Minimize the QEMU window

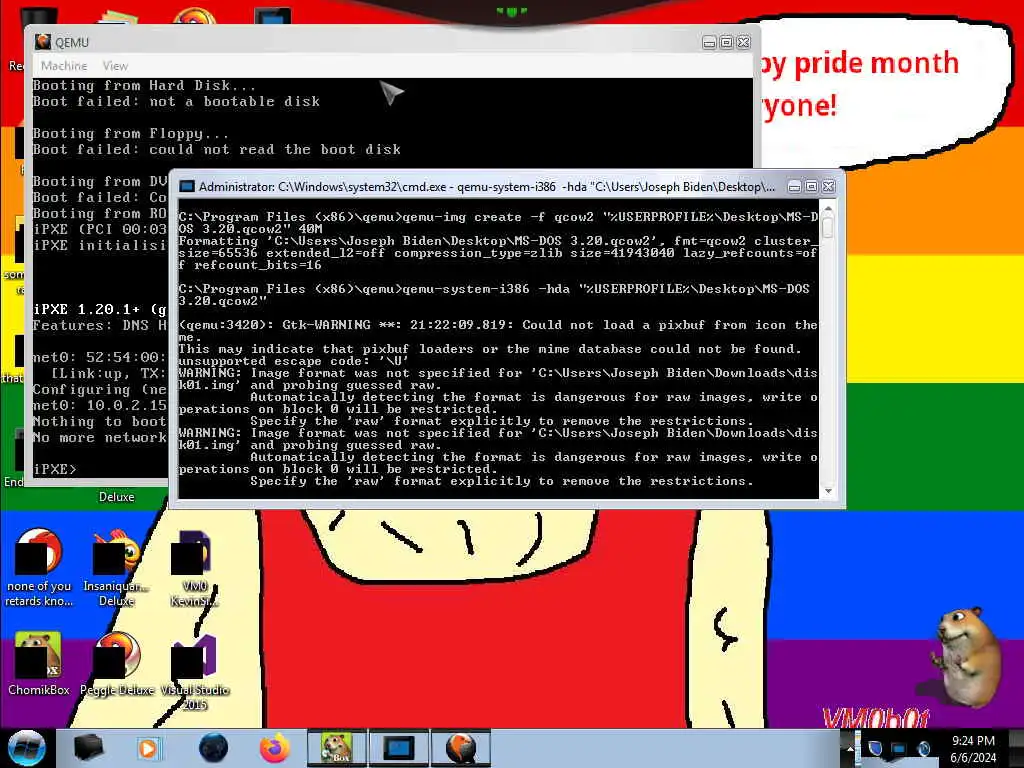pos(709,42)
